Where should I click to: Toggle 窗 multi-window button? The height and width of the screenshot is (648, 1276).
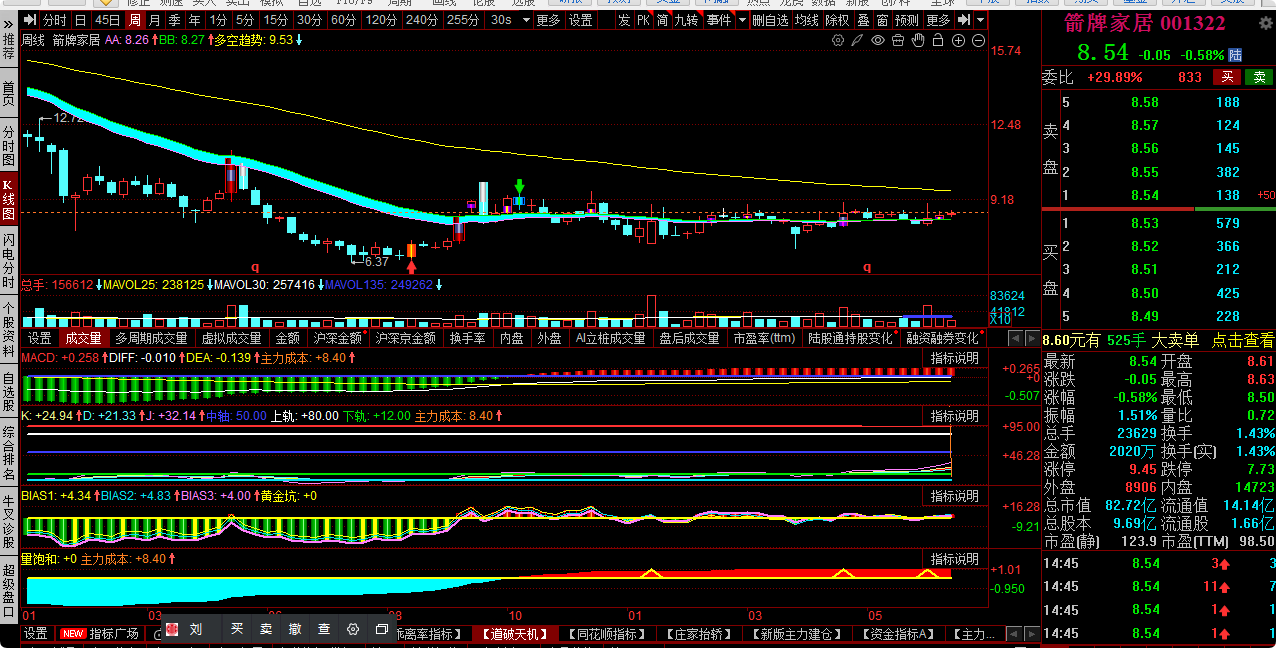coord(882,20)
